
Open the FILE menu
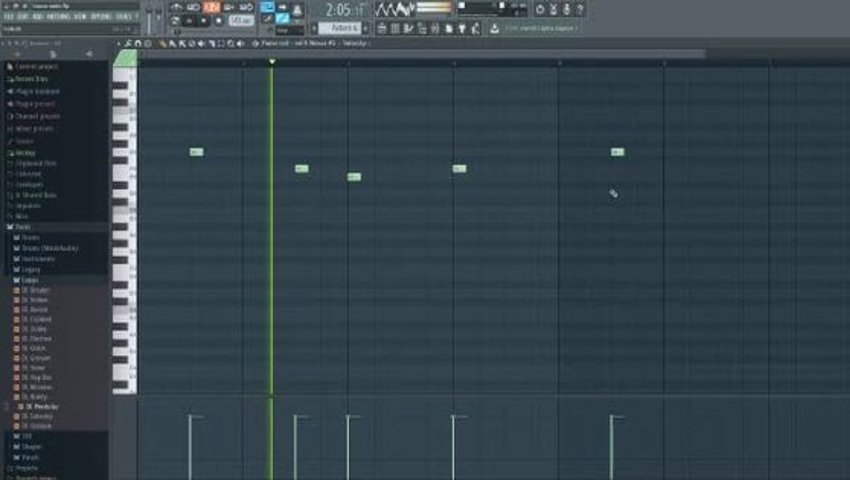pos(8,17)
